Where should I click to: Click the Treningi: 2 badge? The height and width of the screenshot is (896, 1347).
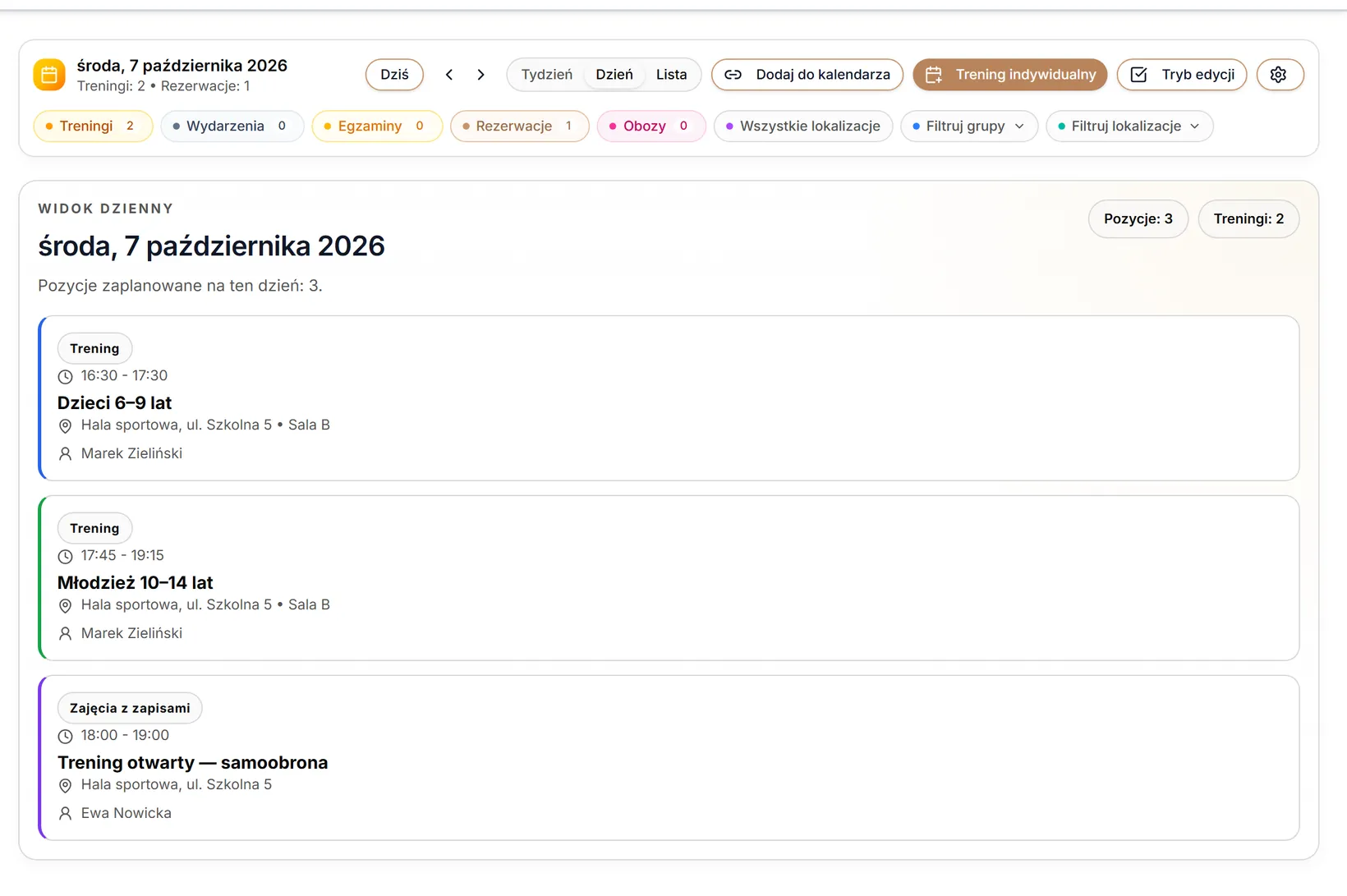pos(1248,219)
